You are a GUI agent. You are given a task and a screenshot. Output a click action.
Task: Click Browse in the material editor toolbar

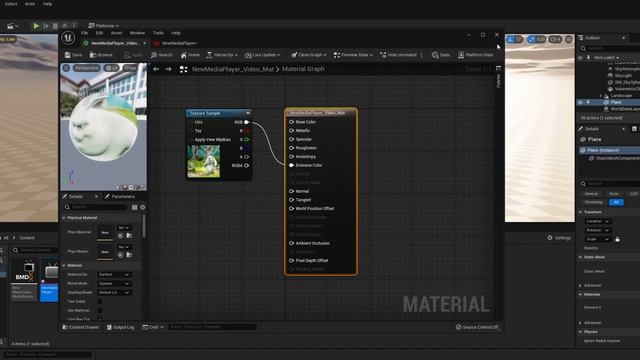coord(101,55)
